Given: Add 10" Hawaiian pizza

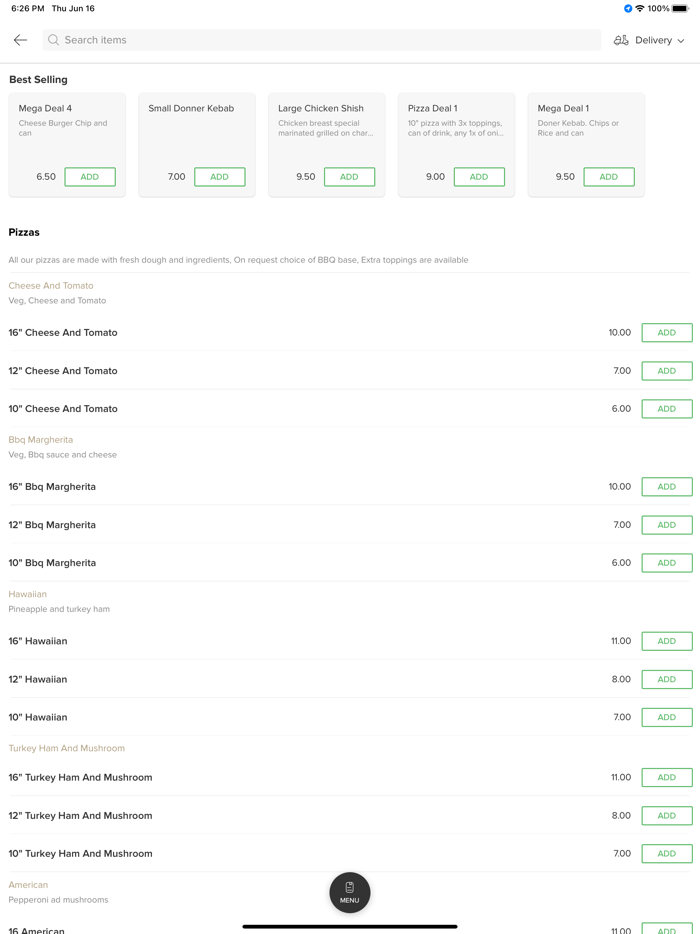Looking at the screenshot, I should click(666, 717).
